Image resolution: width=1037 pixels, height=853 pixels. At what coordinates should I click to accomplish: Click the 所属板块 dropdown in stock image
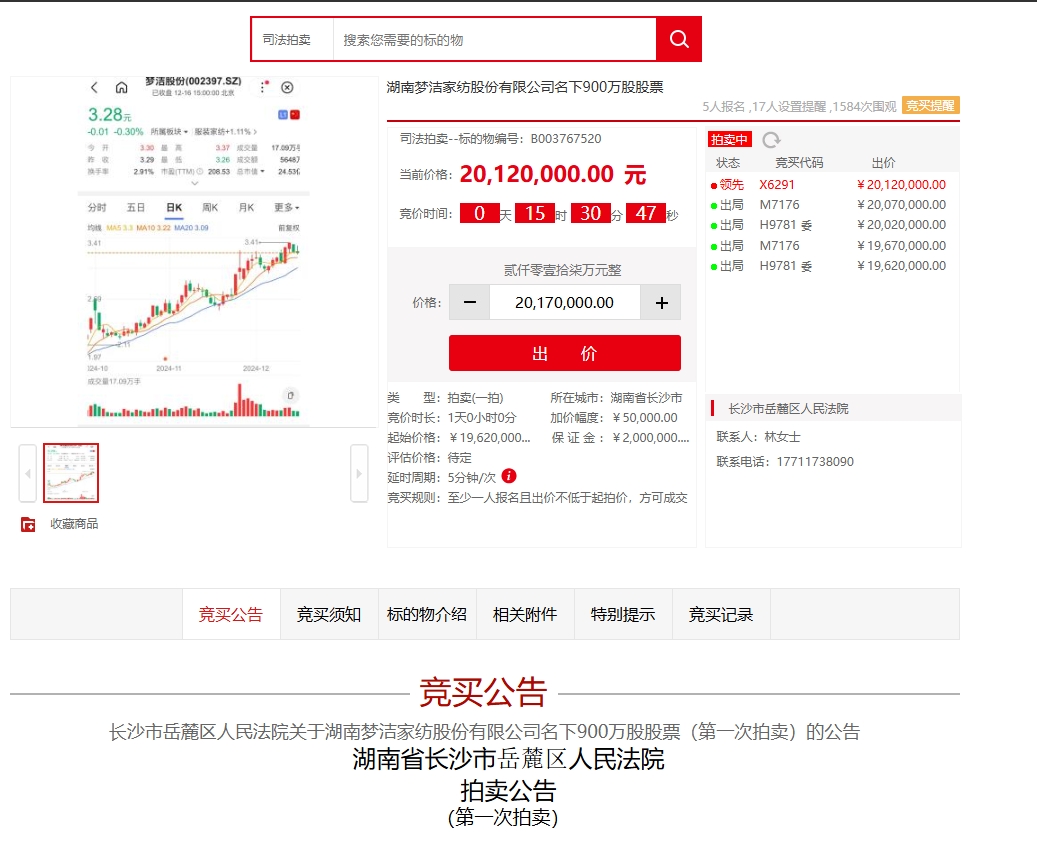(169, 132)
